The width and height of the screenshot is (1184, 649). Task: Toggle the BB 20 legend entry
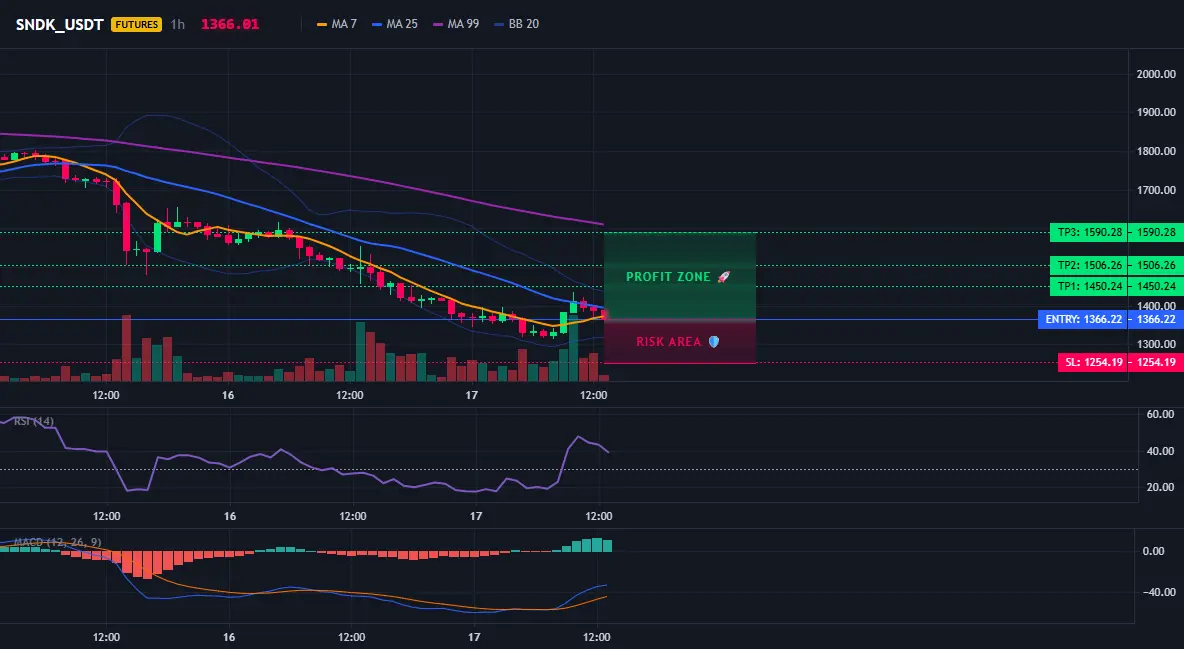516,24
